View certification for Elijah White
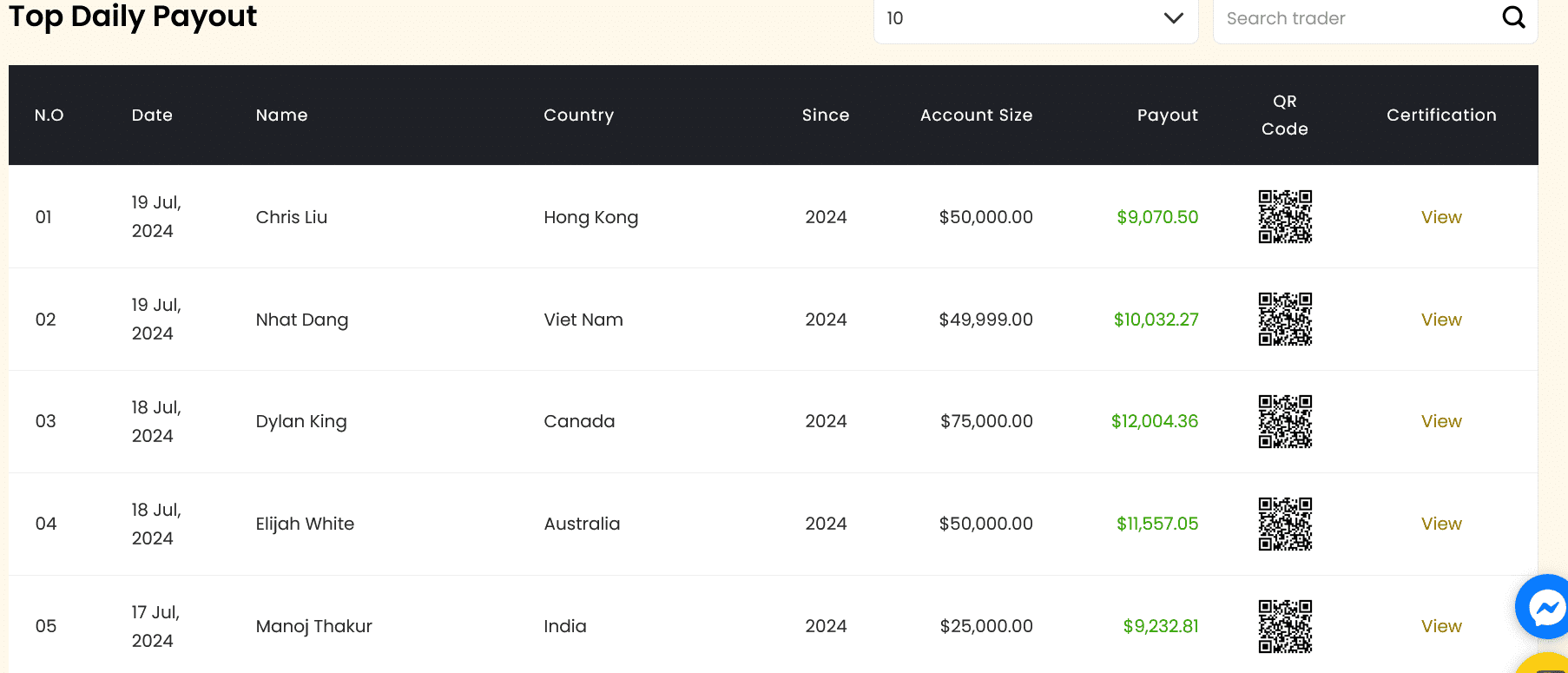This screenshot has height=673, width=1568. pyautogui.click(x=1441, y=524)
